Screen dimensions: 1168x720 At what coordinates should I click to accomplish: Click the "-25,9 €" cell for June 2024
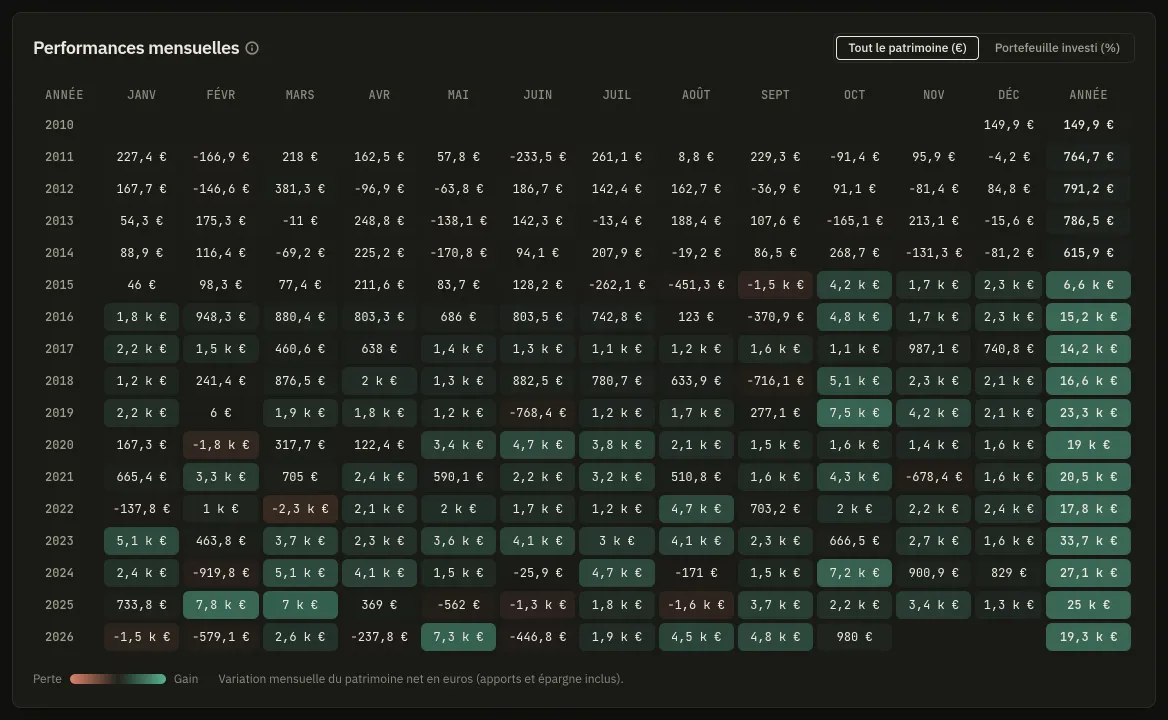(x=537, y=573)
